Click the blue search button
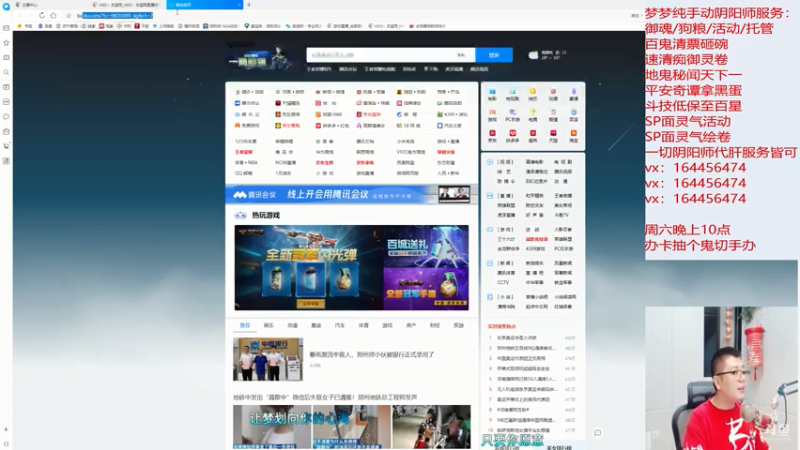This screenshot has height=450, width=800. (494, 55)
